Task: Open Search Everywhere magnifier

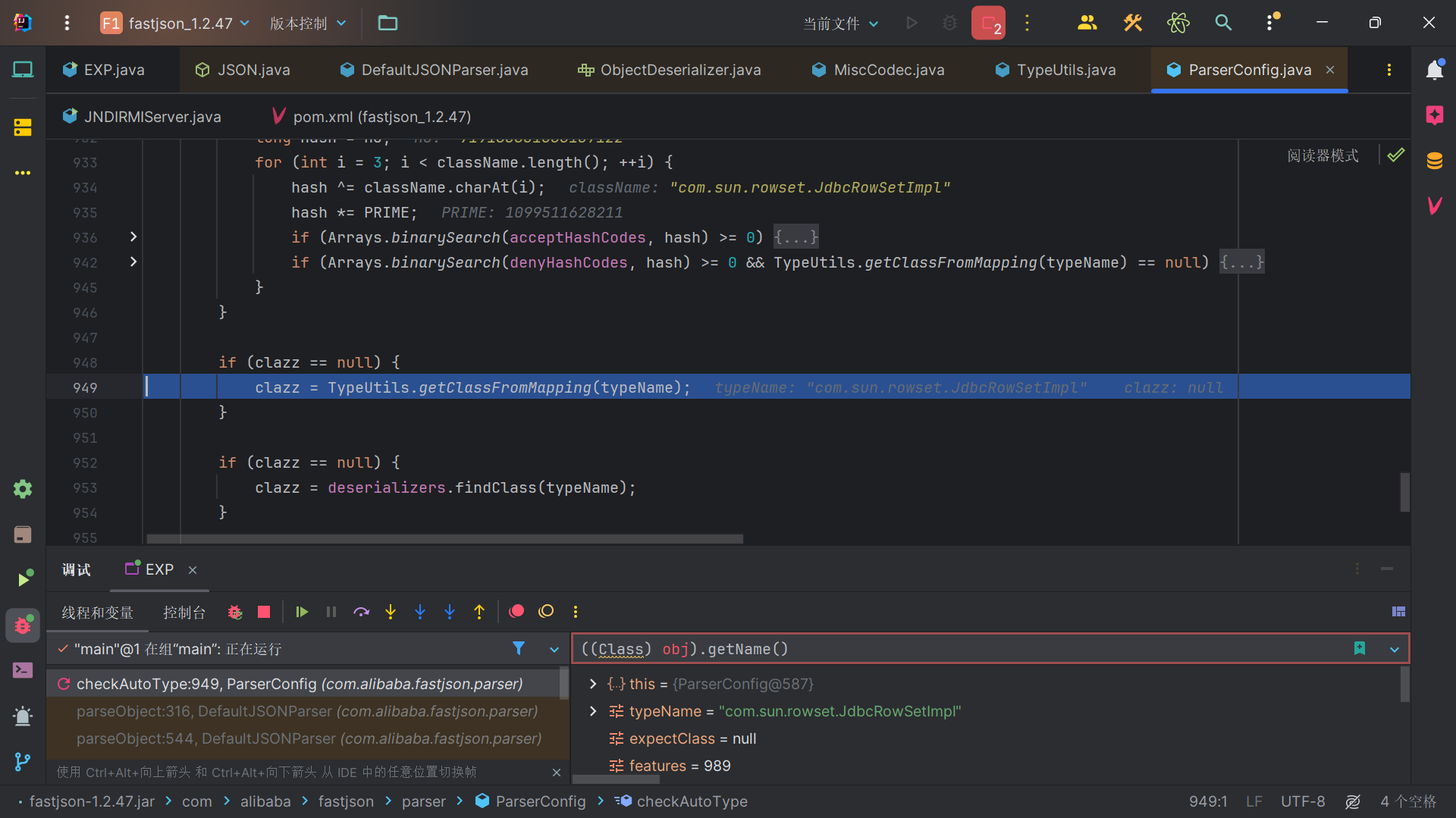Action: (x=1223, y=24)
